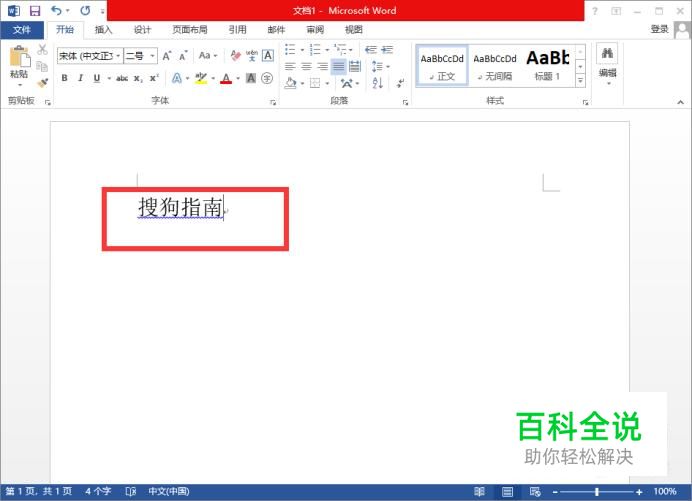
Task: Click the Cut scissors icon
Action: tap(42, 49)
